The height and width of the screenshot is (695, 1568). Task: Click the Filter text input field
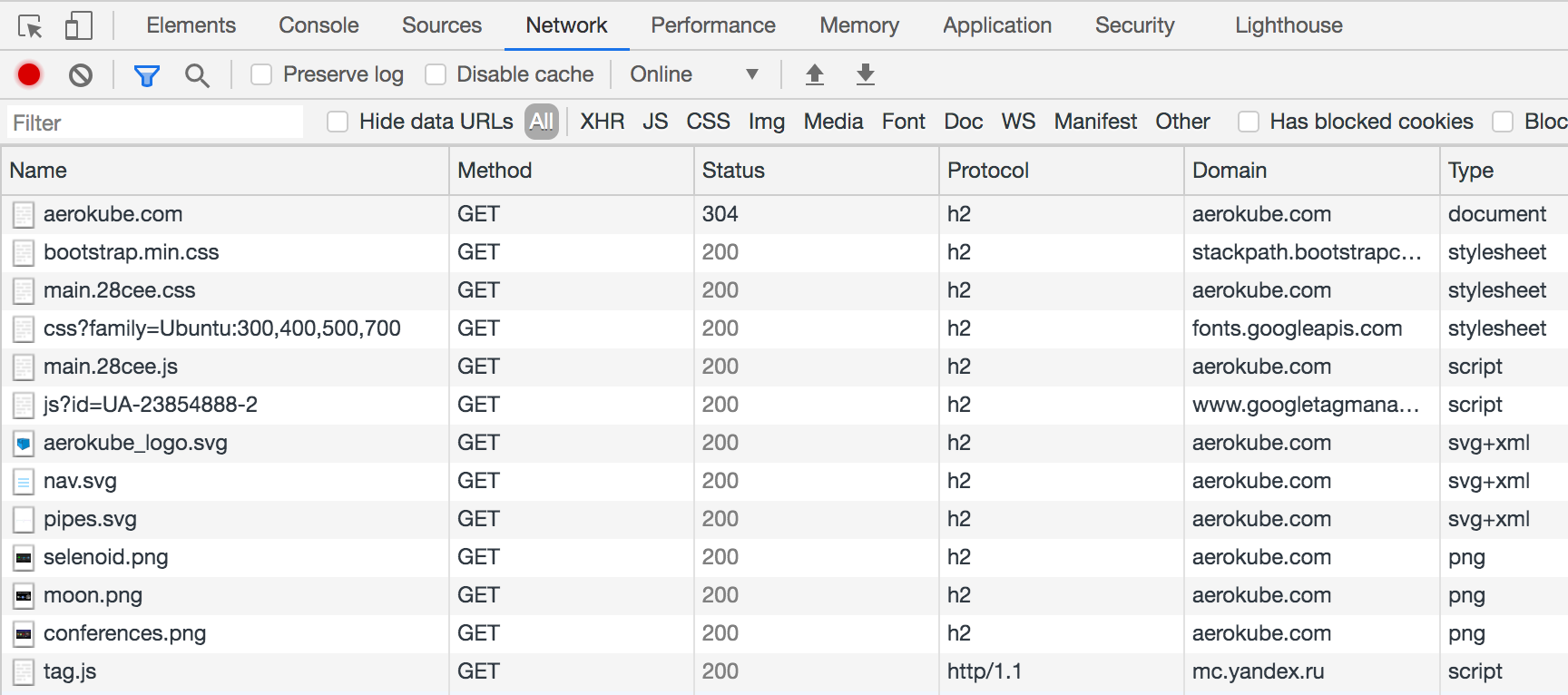pyautogui.click(x=155, y=122)
